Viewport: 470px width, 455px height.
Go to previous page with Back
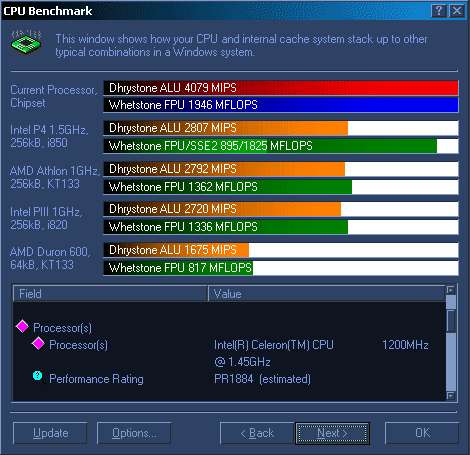pos(257,433)
